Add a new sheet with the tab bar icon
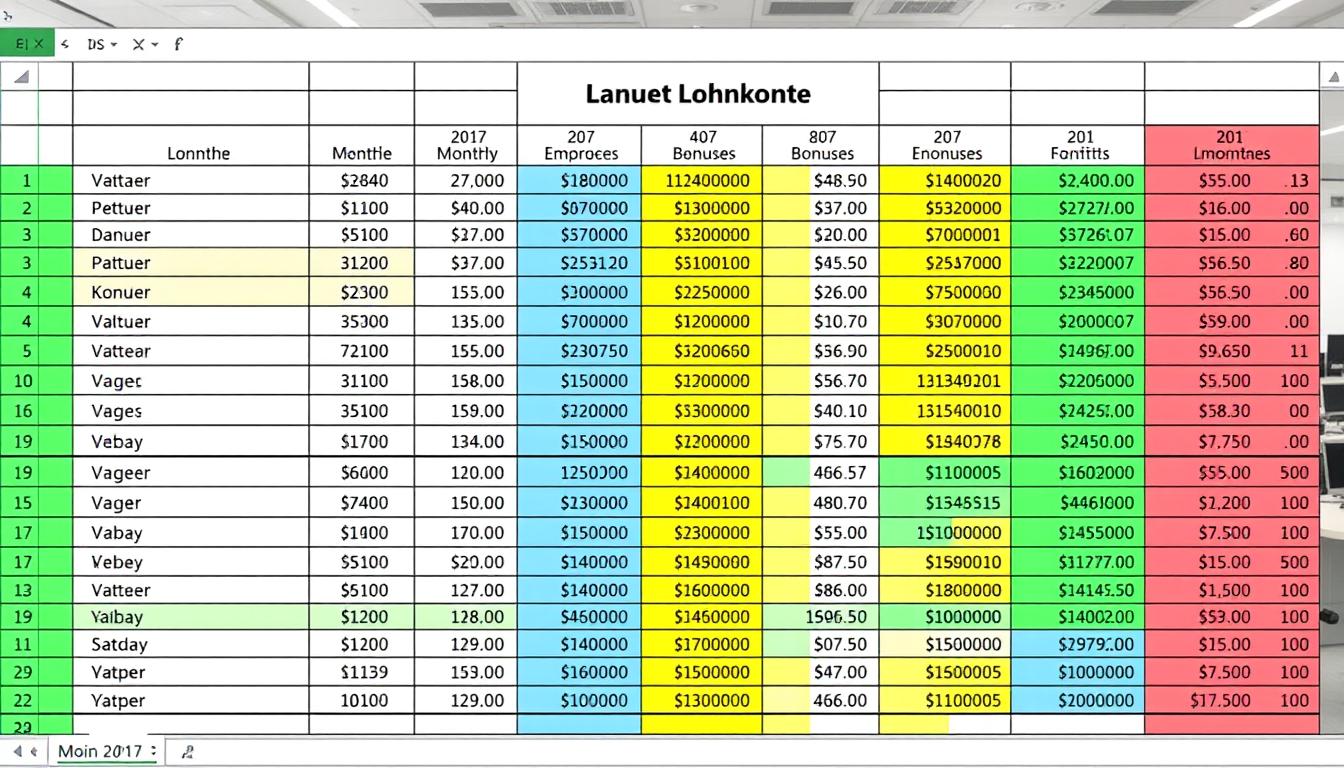 point(188,751)
